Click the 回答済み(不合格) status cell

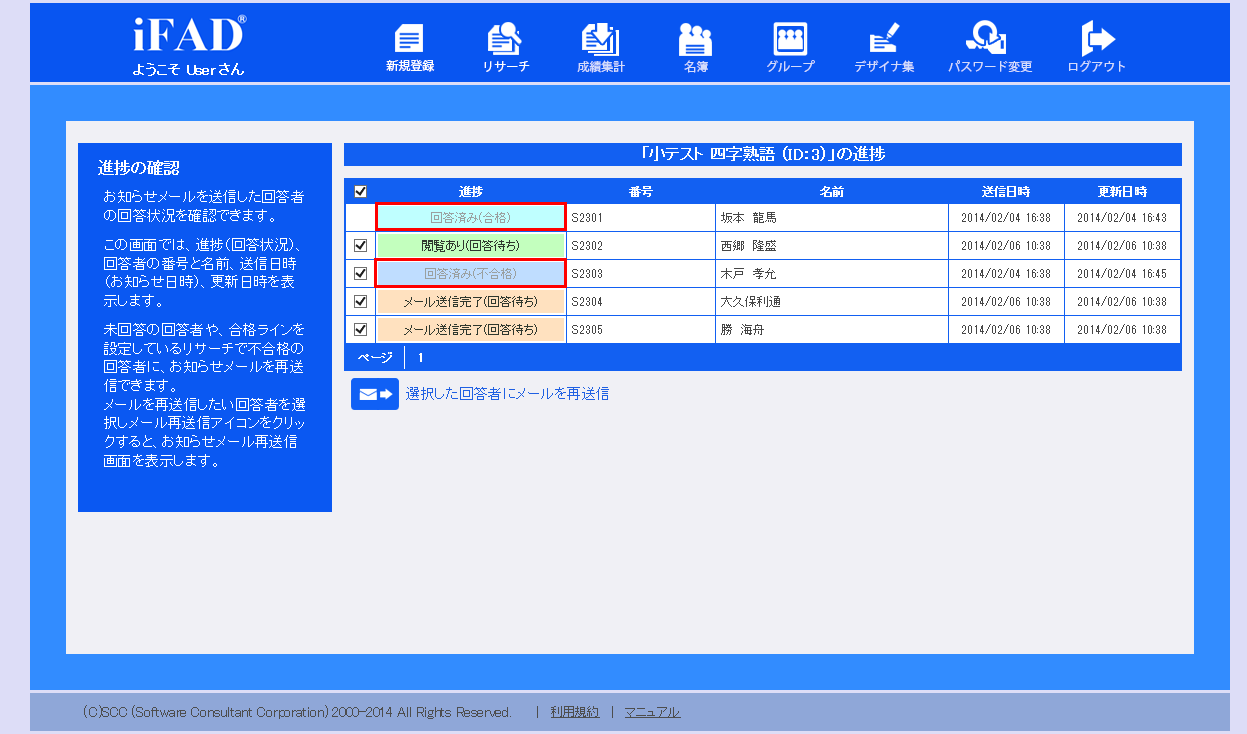coord(471,273)
